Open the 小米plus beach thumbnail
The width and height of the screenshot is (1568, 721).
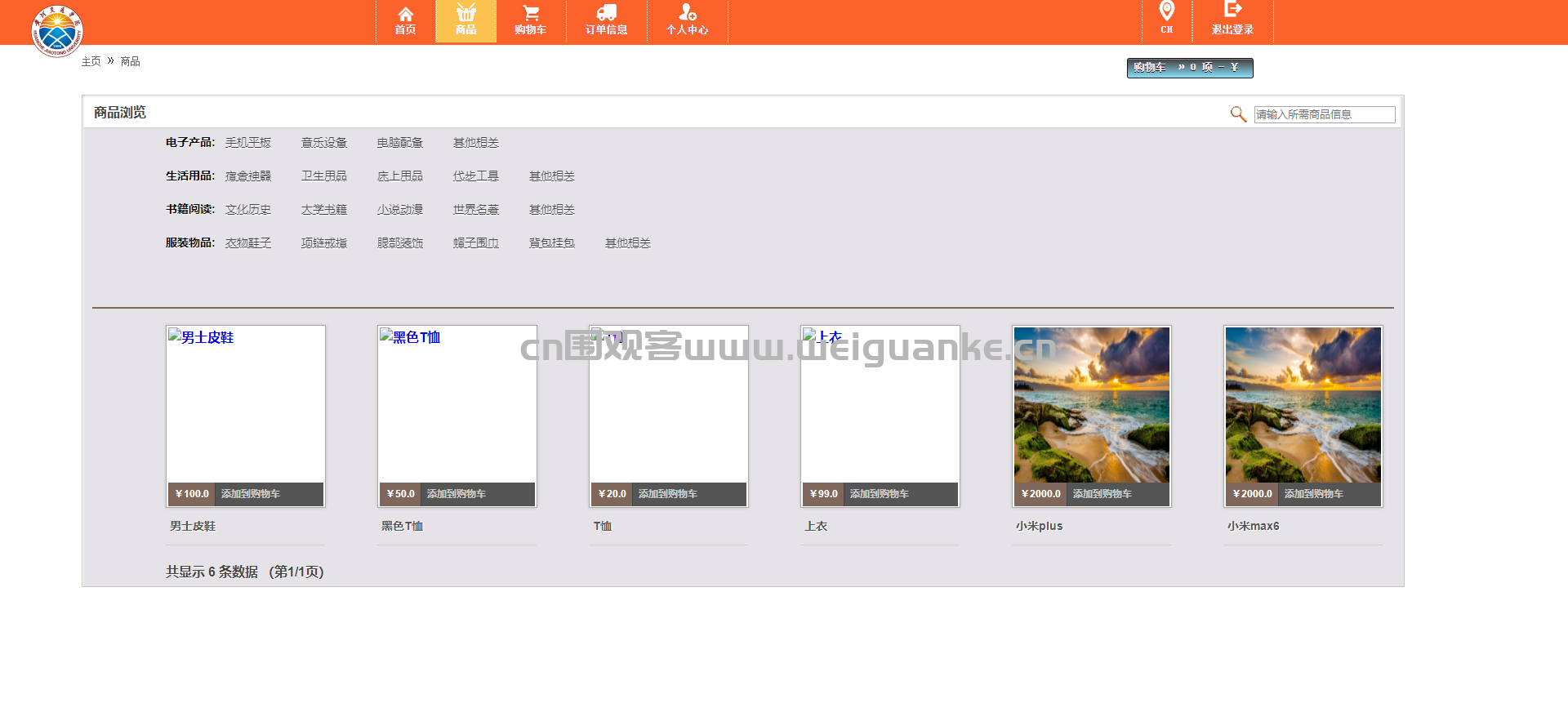click(x=1092, y=404)
